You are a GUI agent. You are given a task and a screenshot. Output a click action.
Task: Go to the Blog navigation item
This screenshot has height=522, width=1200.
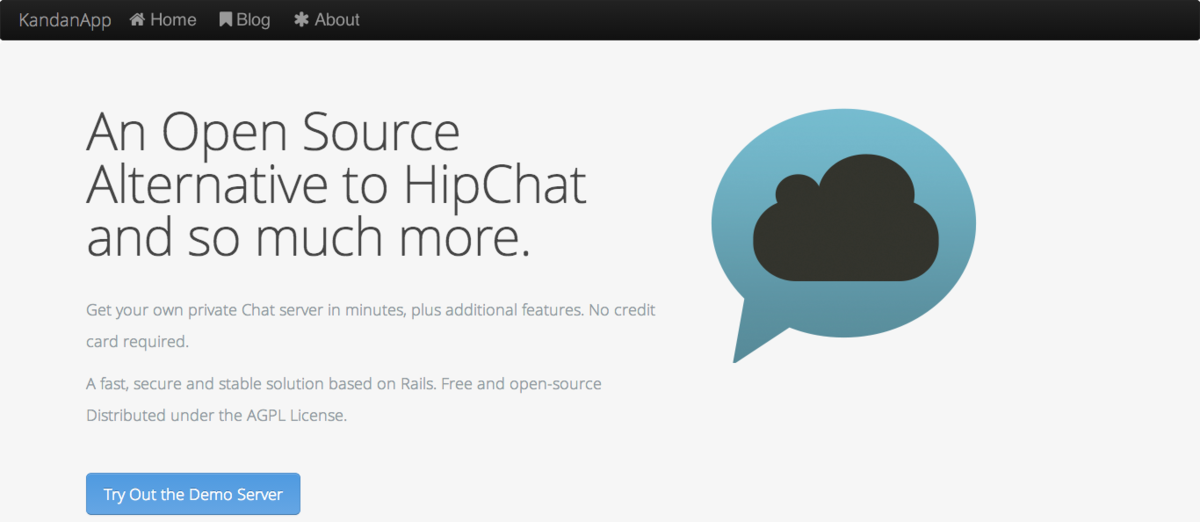[x=253, y=20]
